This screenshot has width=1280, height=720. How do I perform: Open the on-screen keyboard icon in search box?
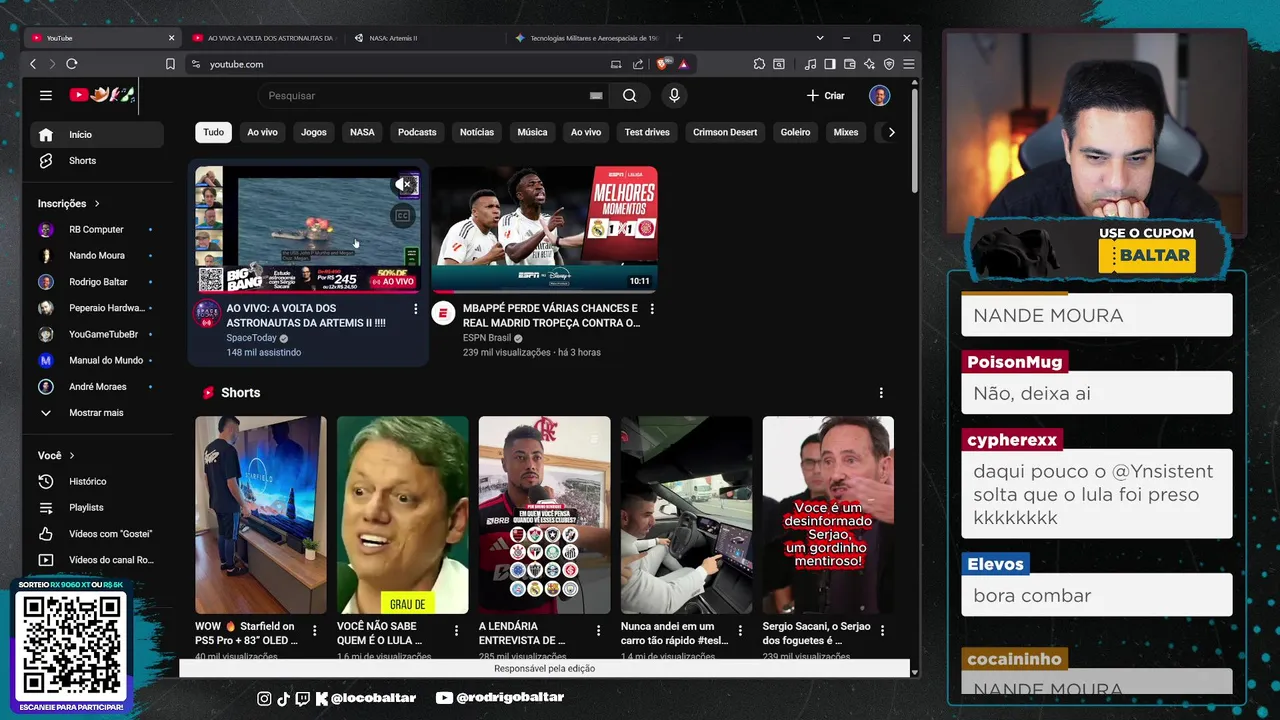(596, 96)
